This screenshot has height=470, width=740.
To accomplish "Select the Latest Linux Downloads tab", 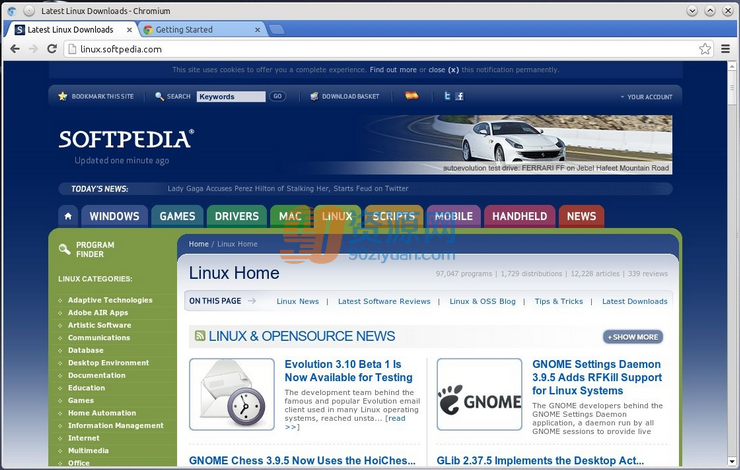I will [x=71, y=30].
